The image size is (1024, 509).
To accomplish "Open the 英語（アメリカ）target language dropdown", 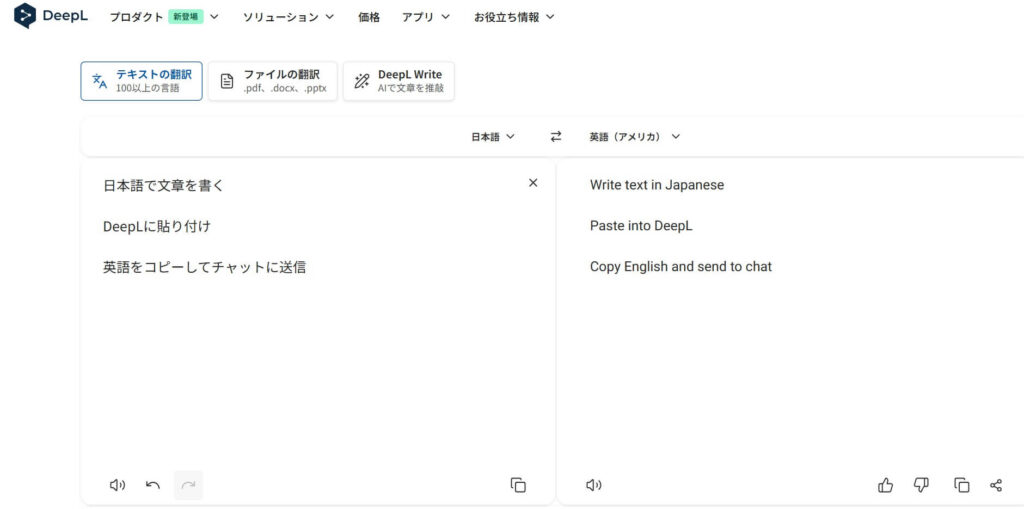I will pyautogui.click(x=634, y=137).
